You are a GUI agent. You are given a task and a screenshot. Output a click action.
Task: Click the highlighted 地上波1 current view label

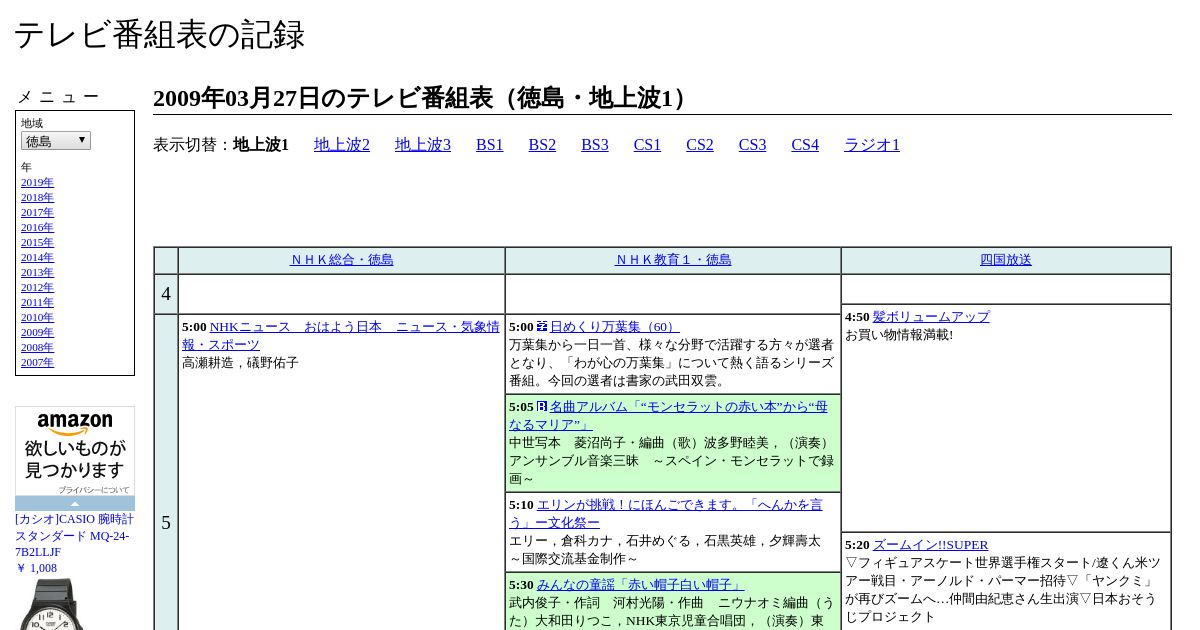click(261, 145)
